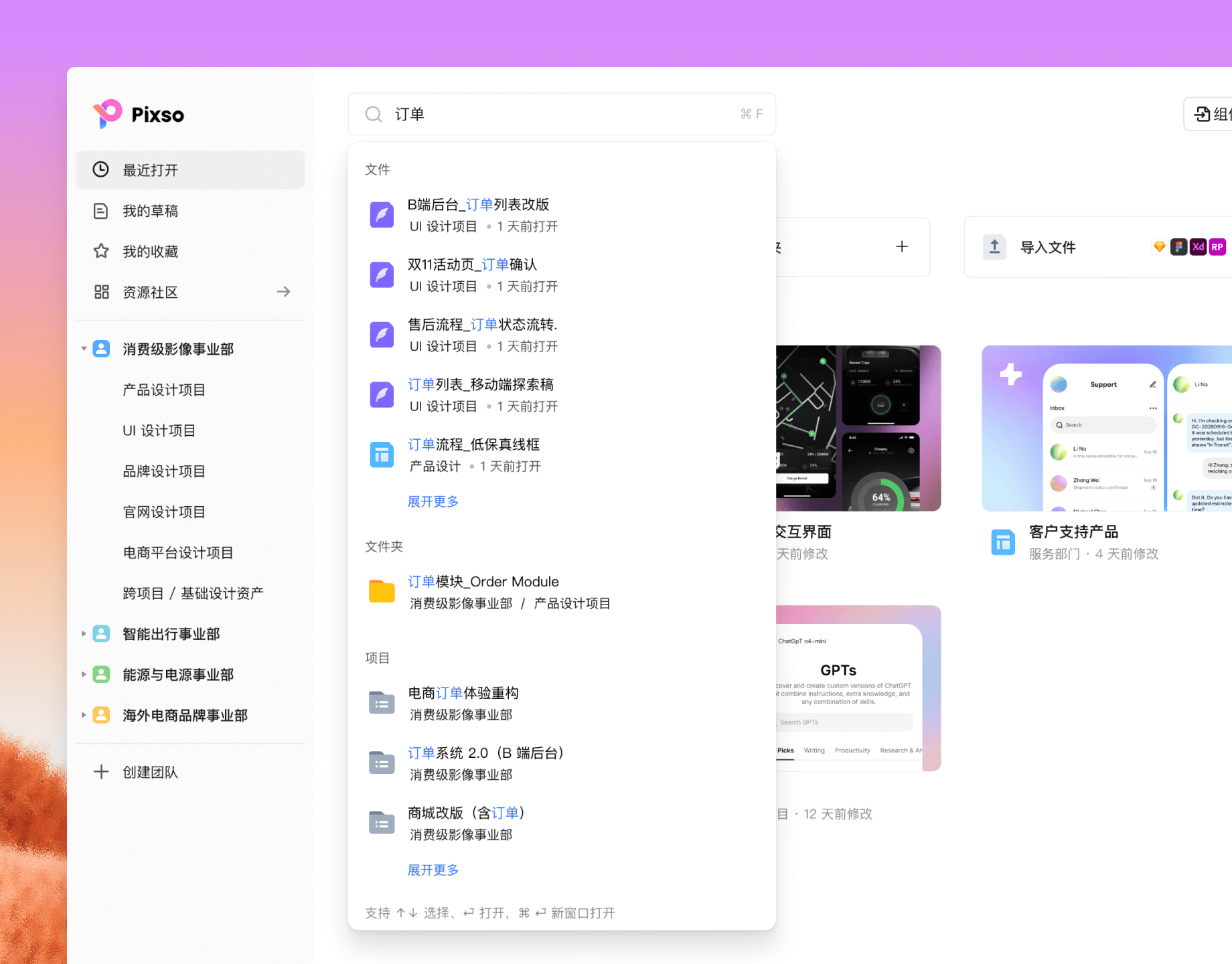The image size is (1232, 964).
Task: Import a Sketch file via the Sketch icon
Action: click(x=1159, y=246)
